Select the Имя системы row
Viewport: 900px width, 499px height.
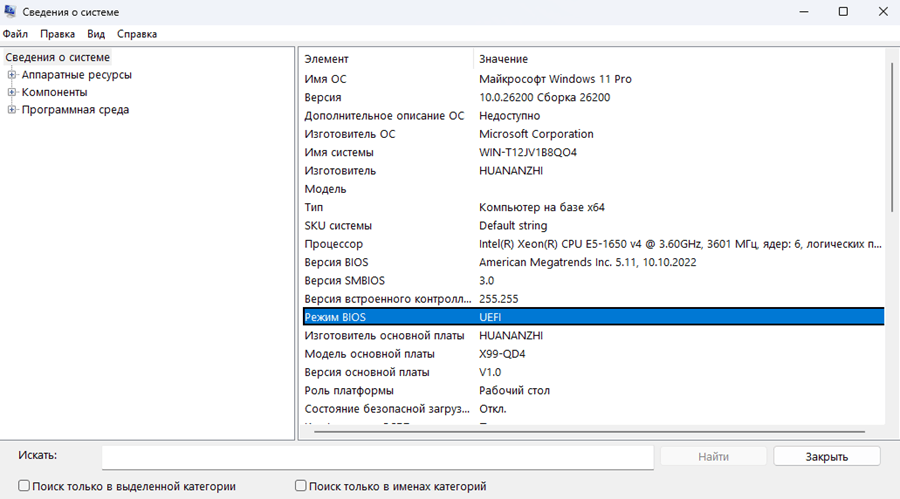(593, 152)
